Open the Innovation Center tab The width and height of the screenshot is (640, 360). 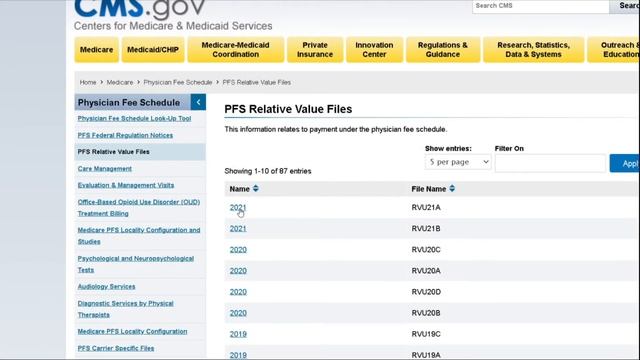pyautogui.click(x=374, y=50)
